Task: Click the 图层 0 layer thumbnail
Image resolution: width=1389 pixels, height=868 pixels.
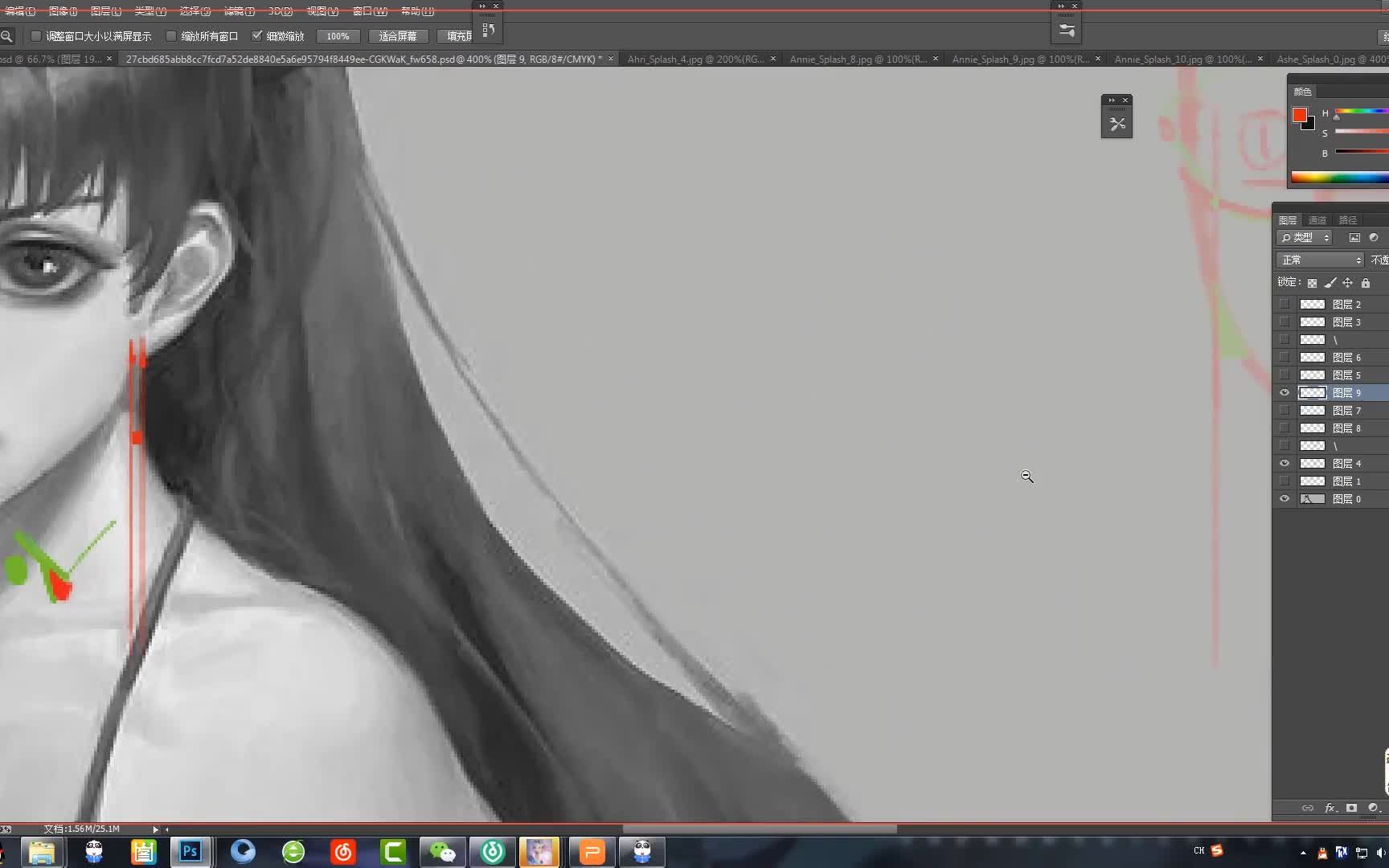Action: coord(1312,499)
